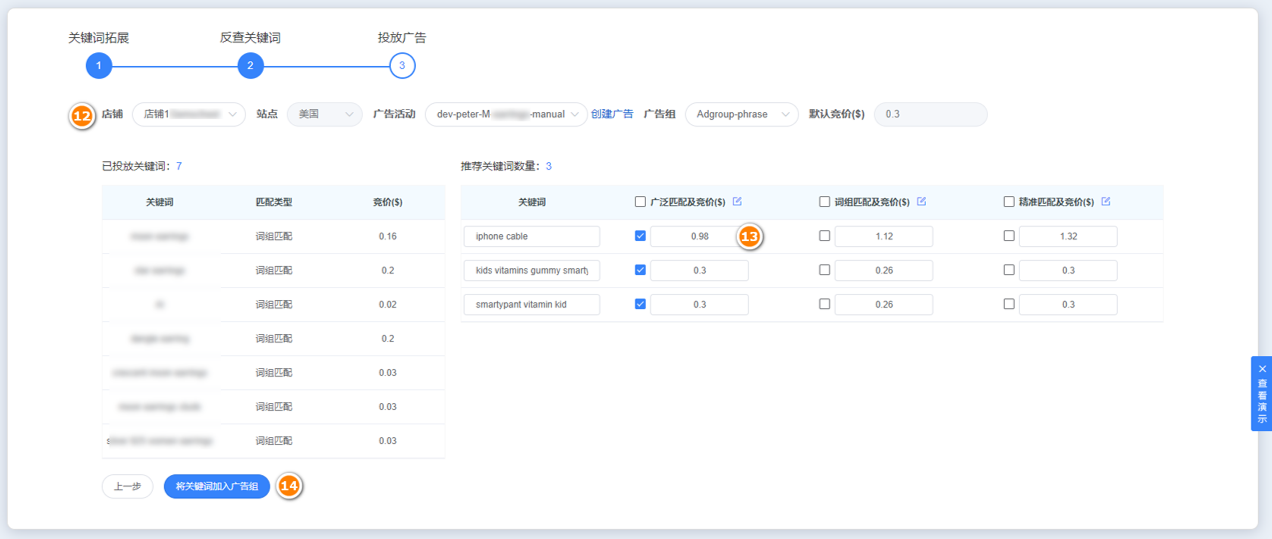The image size is (1272, 539).
Task: Click the edit icon beside 精准匹配及竞价
Action: [1105, 202]
